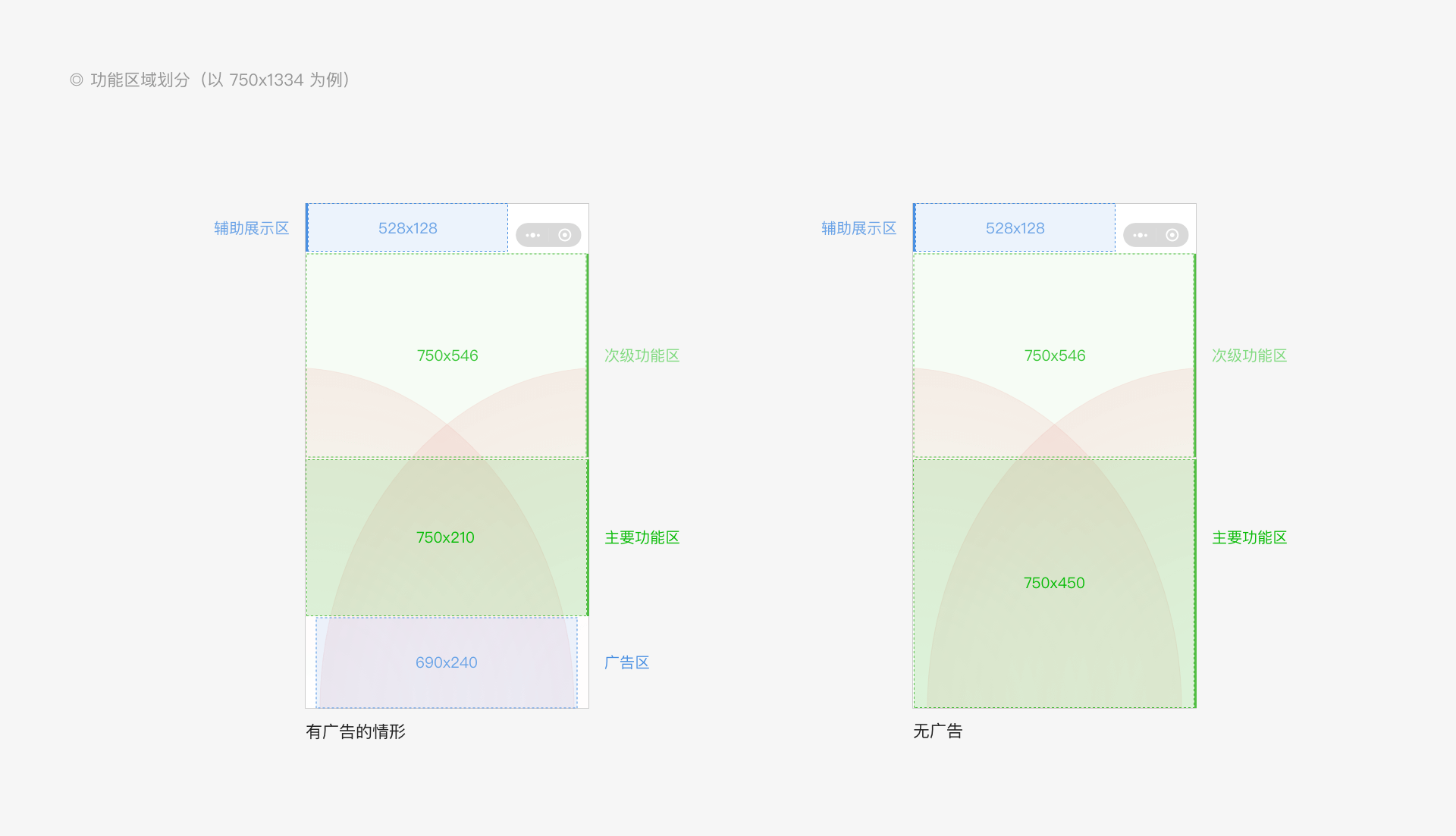Click the three-dot menu icon in left mockup capsule
The image size is (1456, 836).
pyautogui.click(x=533, y=235)
